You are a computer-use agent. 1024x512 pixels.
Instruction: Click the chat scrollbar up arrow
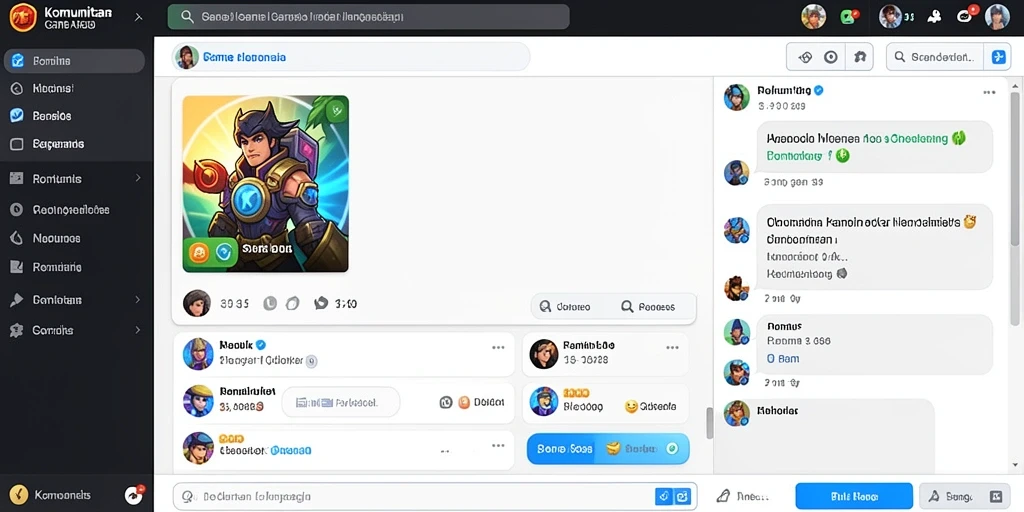point(1014,86)
